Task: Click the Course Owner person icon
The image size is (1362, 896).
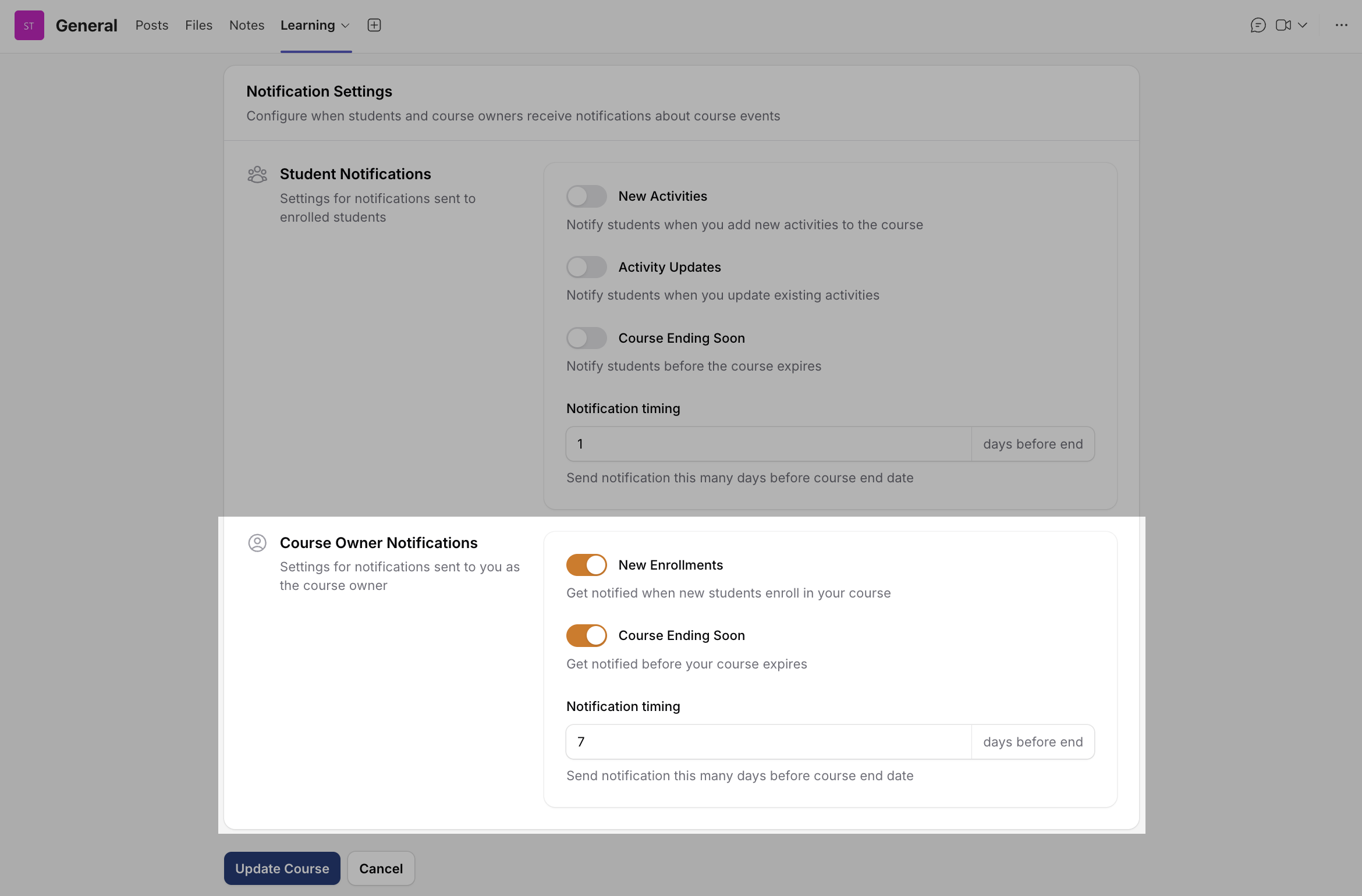Action: (257, 543)
